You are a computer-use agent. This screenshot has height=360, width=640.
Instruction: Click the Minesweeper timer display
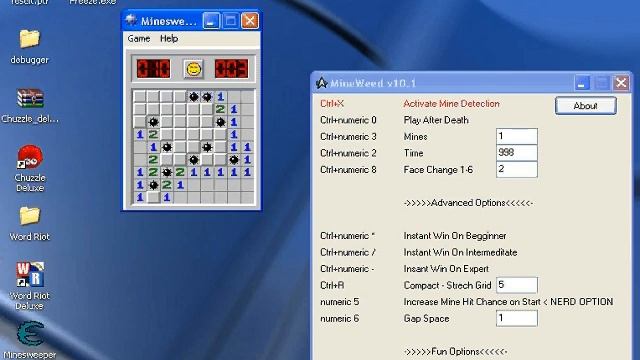[x=231, y=69]
